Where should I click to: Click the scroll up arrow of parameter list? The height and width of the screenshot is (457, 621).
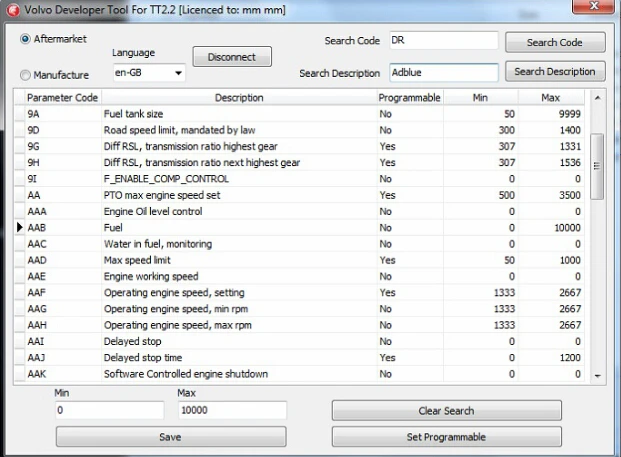[x=597, y=98]
